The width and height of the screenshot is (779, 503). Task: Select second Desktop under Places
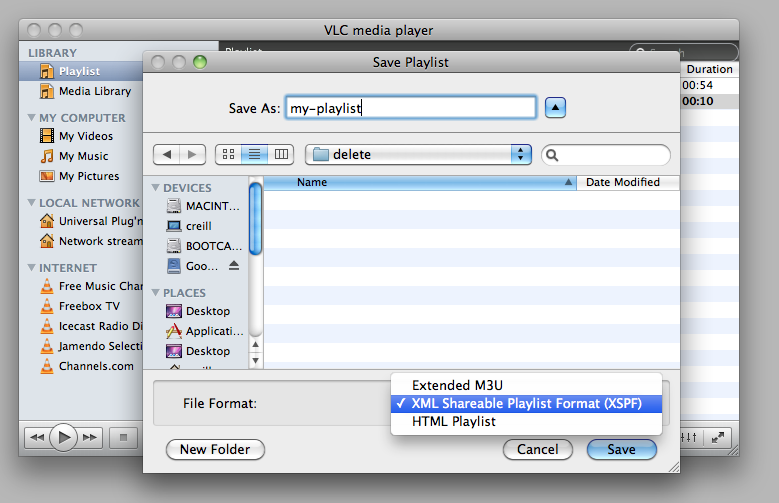pyautogui.click(x=198, y=351)
